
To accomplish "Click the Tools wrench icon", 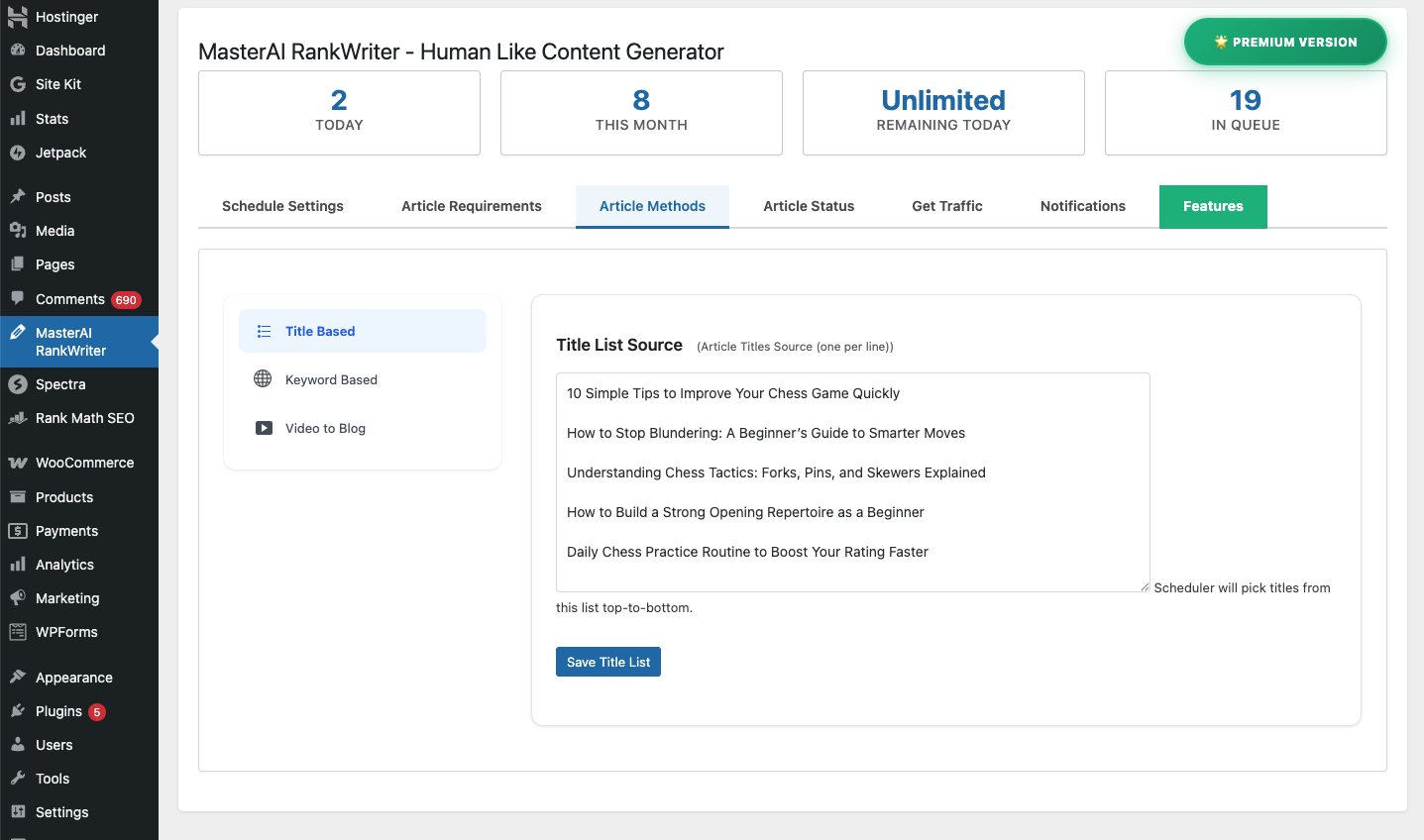I will [x=18, y=779].
